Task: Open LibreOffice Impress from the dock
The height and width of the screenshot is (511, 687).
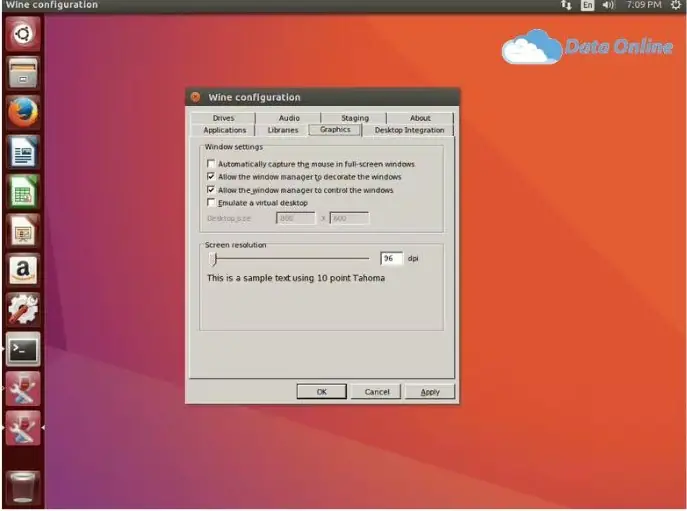Action: coord(23,231)
